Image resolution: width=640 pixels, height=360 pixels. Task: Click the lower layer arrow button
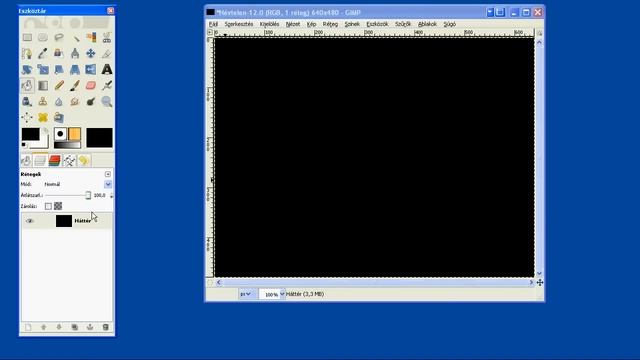click(59, 327)
